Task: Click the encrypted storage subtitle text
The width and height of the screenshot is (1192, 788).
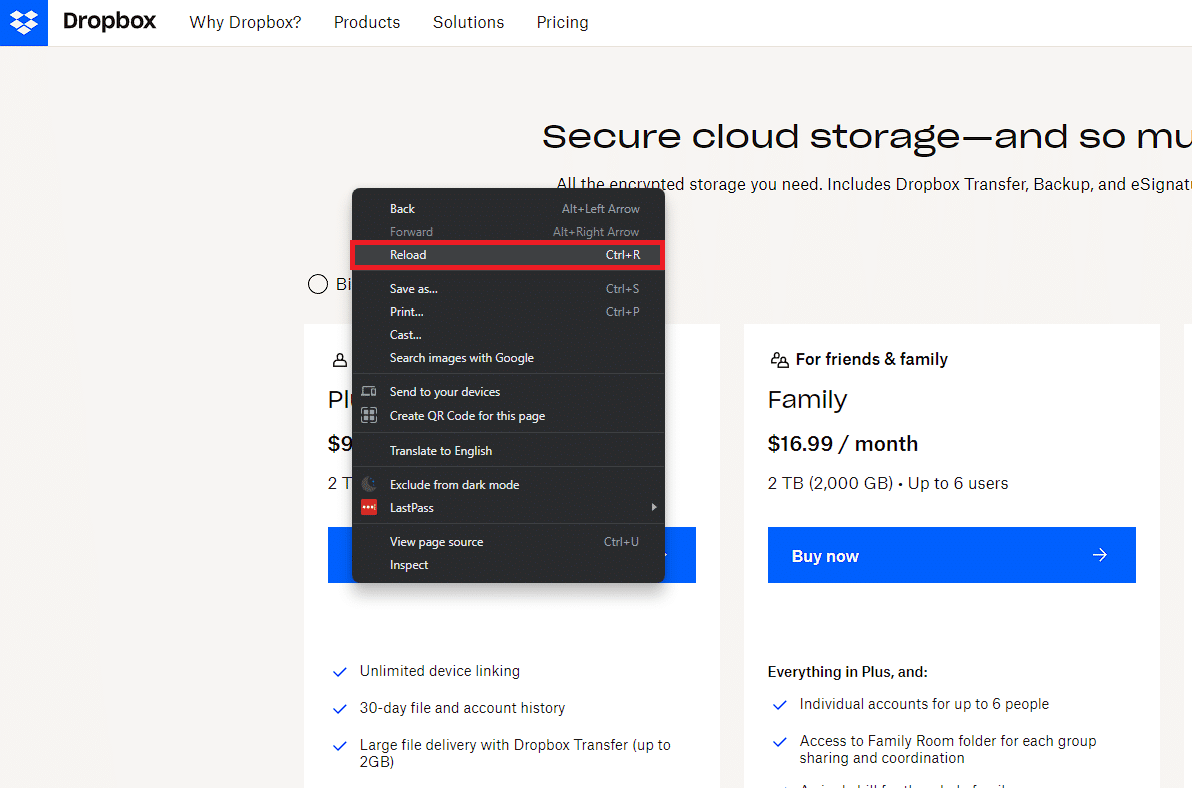Action: (874, 184)
